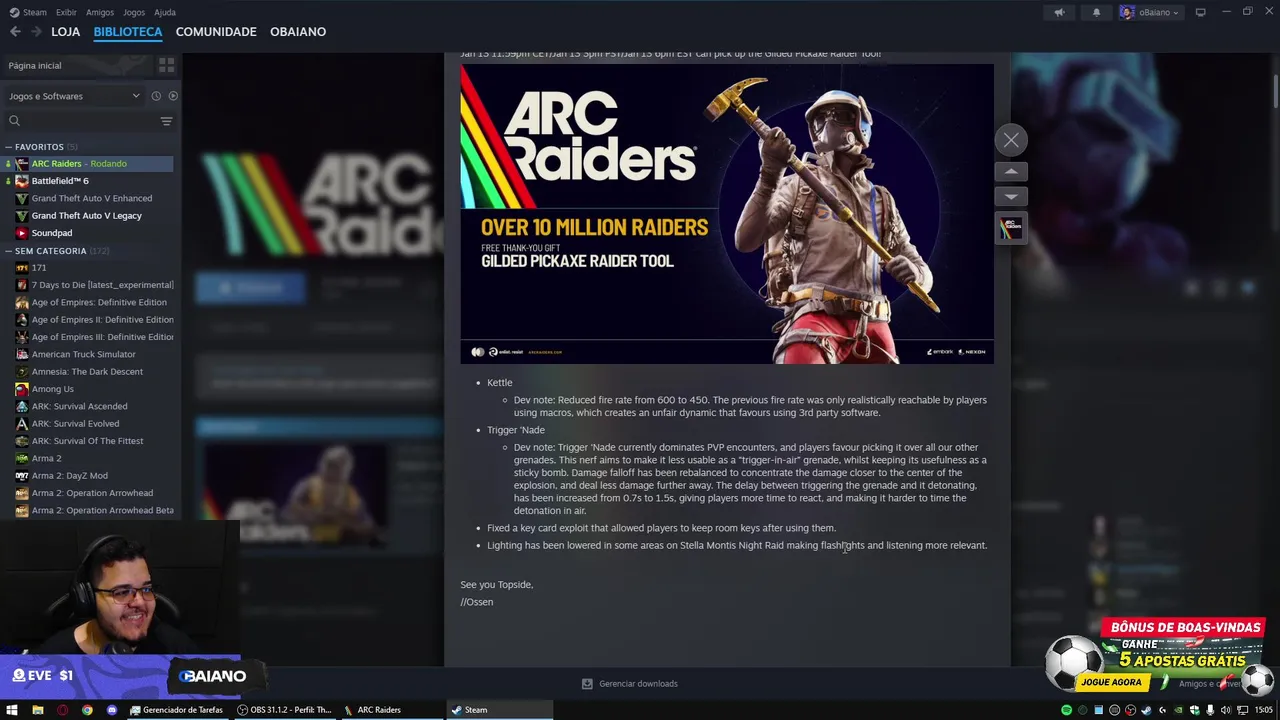The height and width of the screenshot is (720, 1280).
Task: Select Soundpad in the favorites list
Action: click(89, 233)
